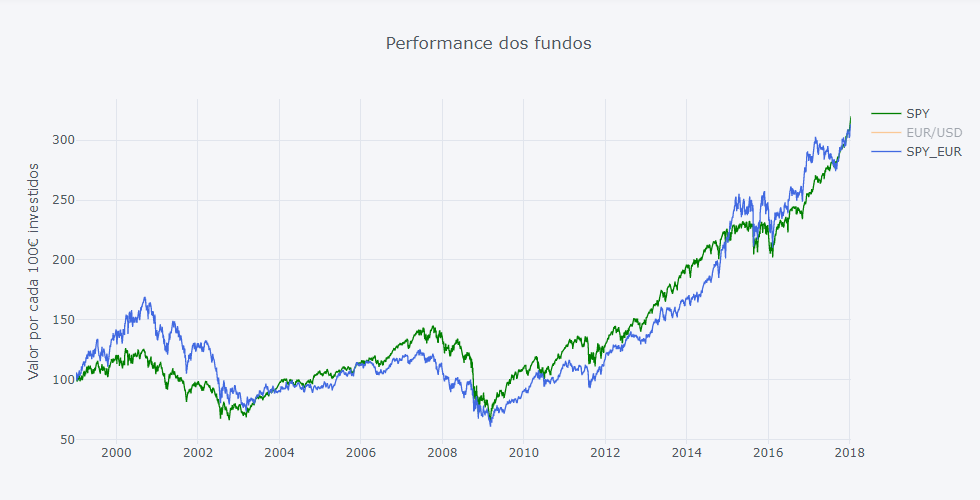Click the blue SPY_EUR legend line swatch
The image size is (980, 500).
[886, 152]
